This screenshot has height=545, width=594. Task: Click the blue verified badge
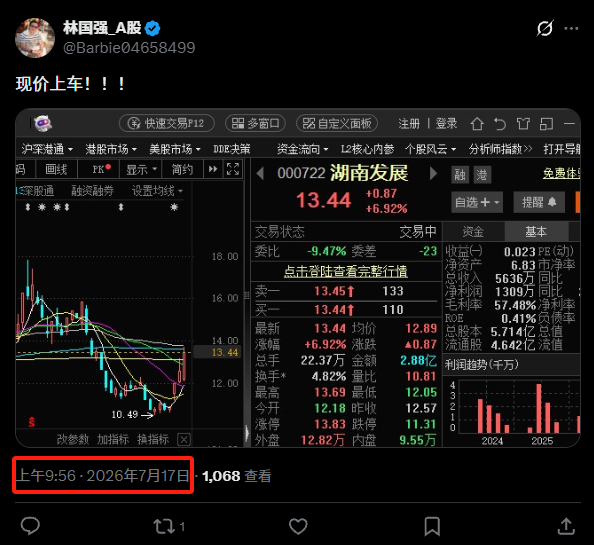[x=152, y=28]
